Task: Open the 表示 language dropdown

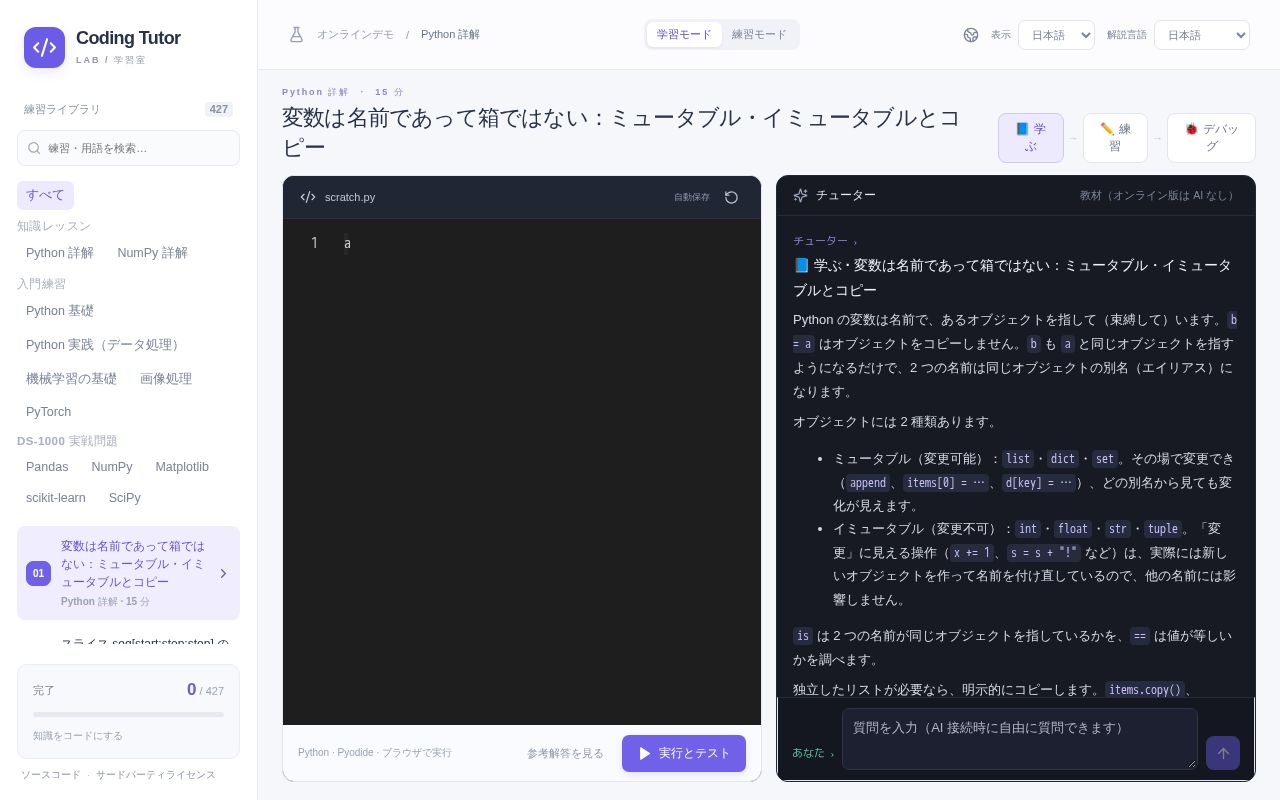Action: pyautogui.click(x=1056, y=35)
